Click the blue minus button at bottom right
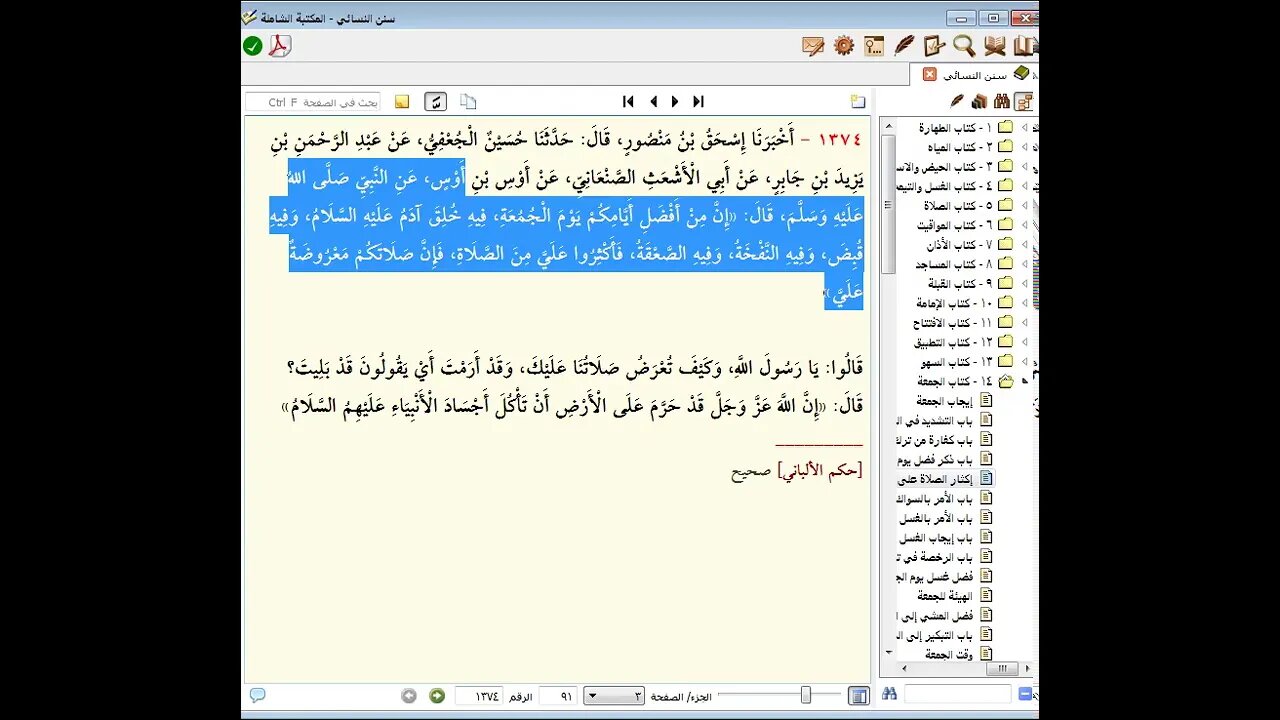Image resolution: width=1280 pixels, height=720 pixels. (1025, 693)
